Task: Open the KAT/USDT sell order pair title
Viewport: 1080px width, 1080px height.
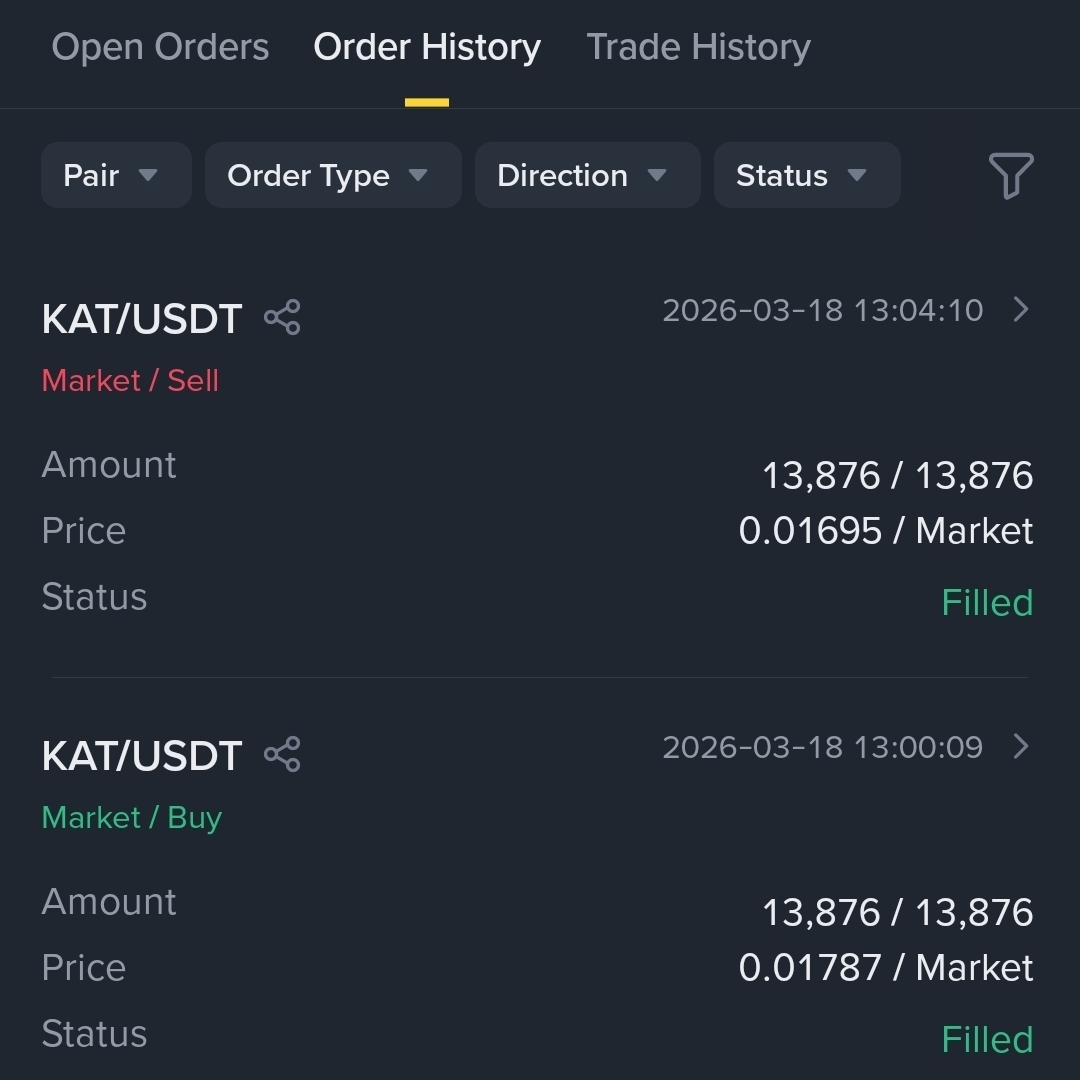Action: pyautogui.click(x=142, y=319)
